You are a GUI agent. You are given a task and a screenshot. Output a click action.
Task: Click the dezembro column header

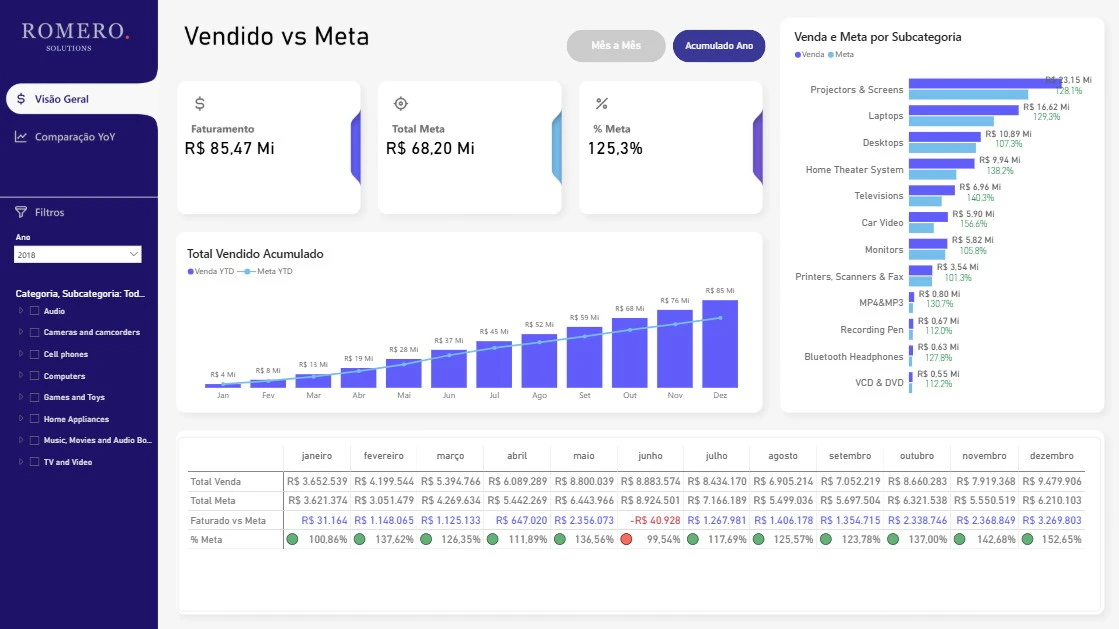[x=1051, y=456]
